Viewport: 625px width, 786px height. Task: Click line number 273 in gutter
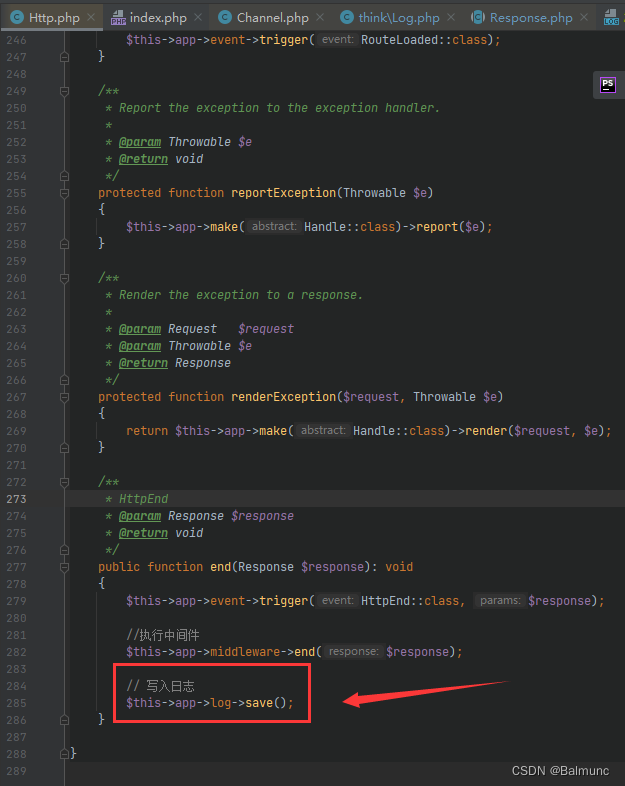tap(17, 499)
